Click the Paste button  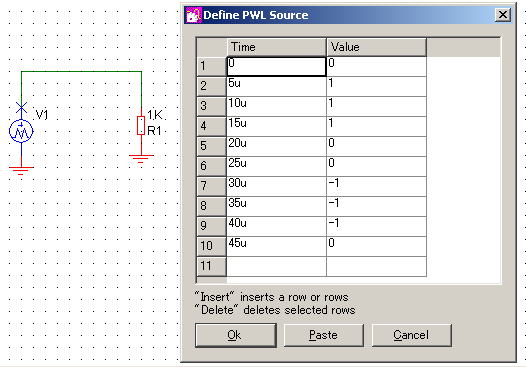(x=324, y=335)
